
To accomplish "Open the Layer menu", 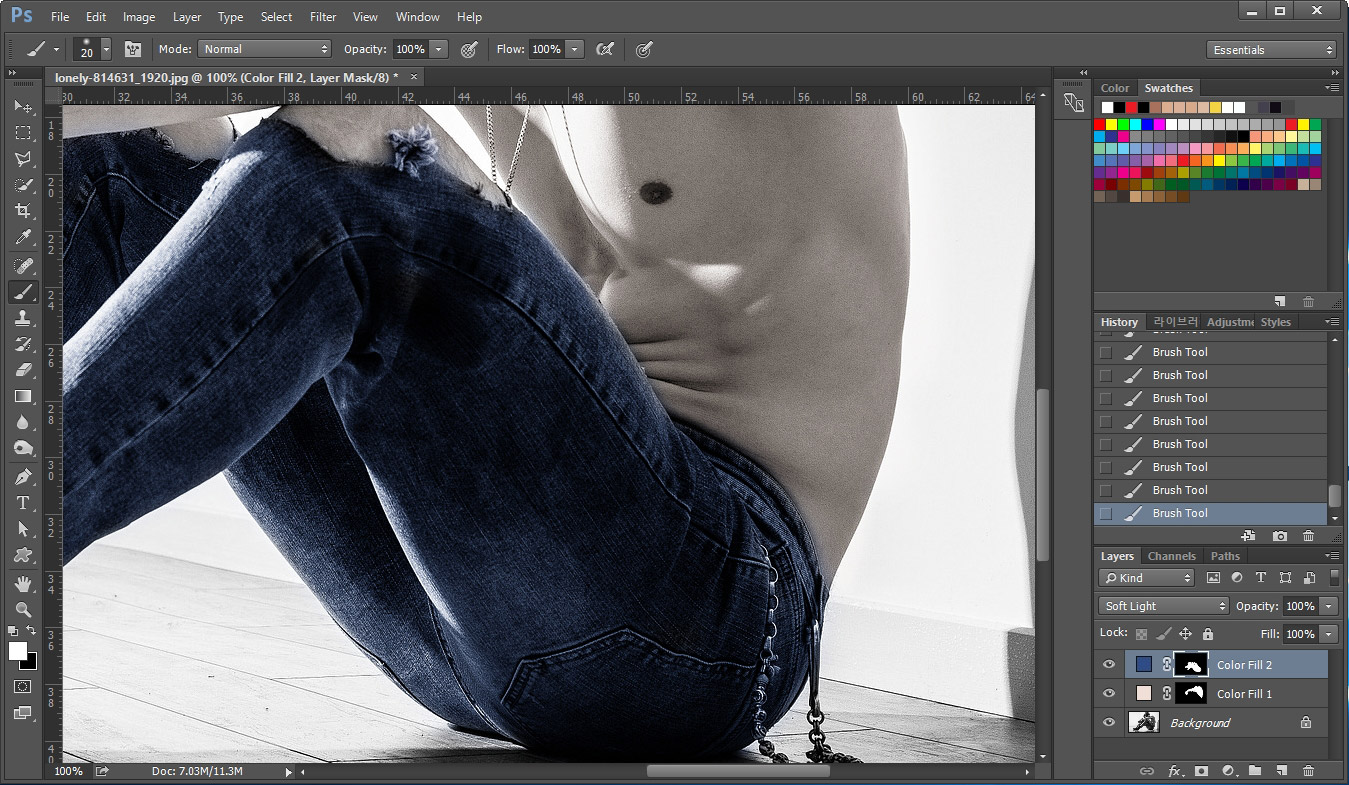I will 187,17.
